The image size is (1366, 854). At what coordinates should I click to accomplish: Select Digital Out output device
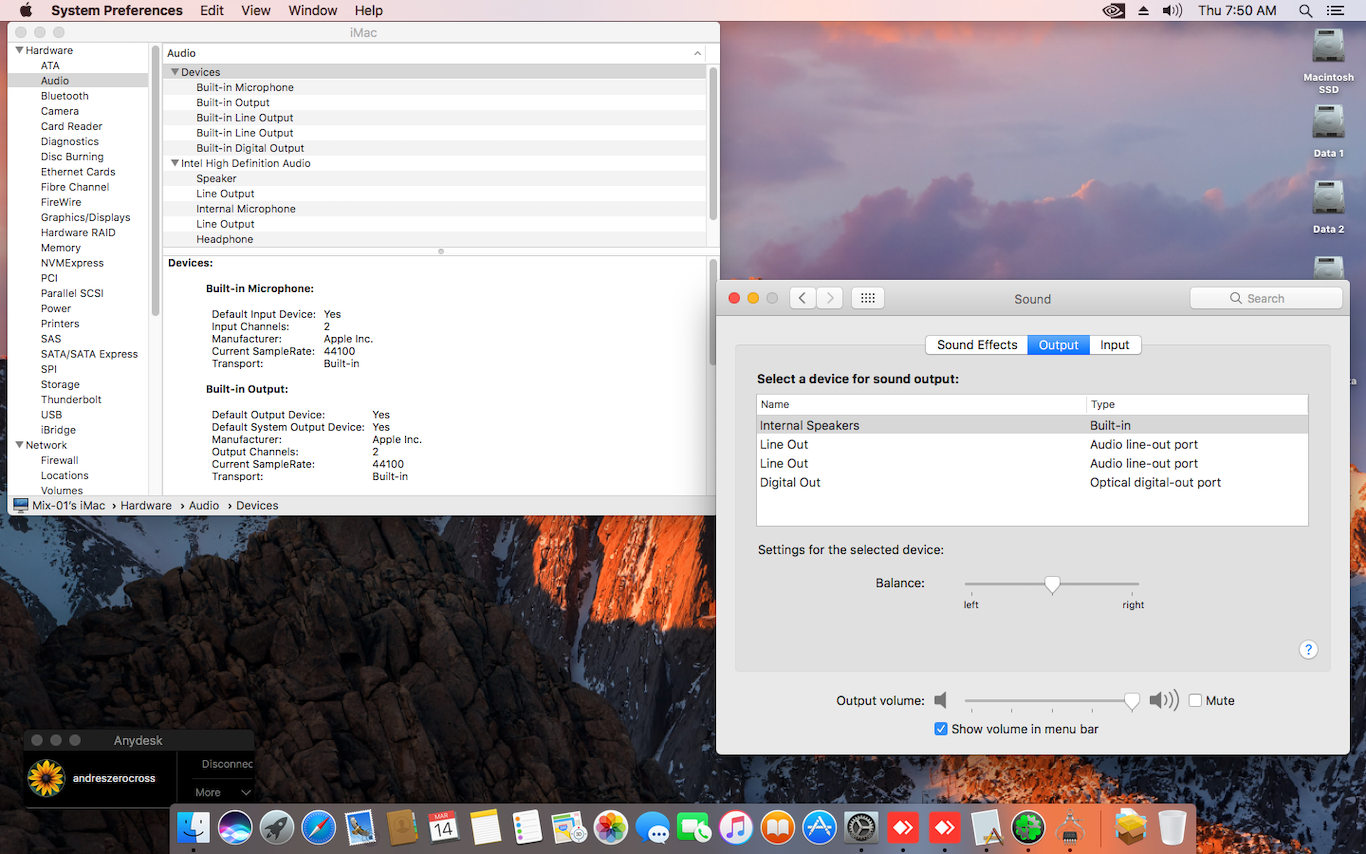click(x=1032, y=482)
